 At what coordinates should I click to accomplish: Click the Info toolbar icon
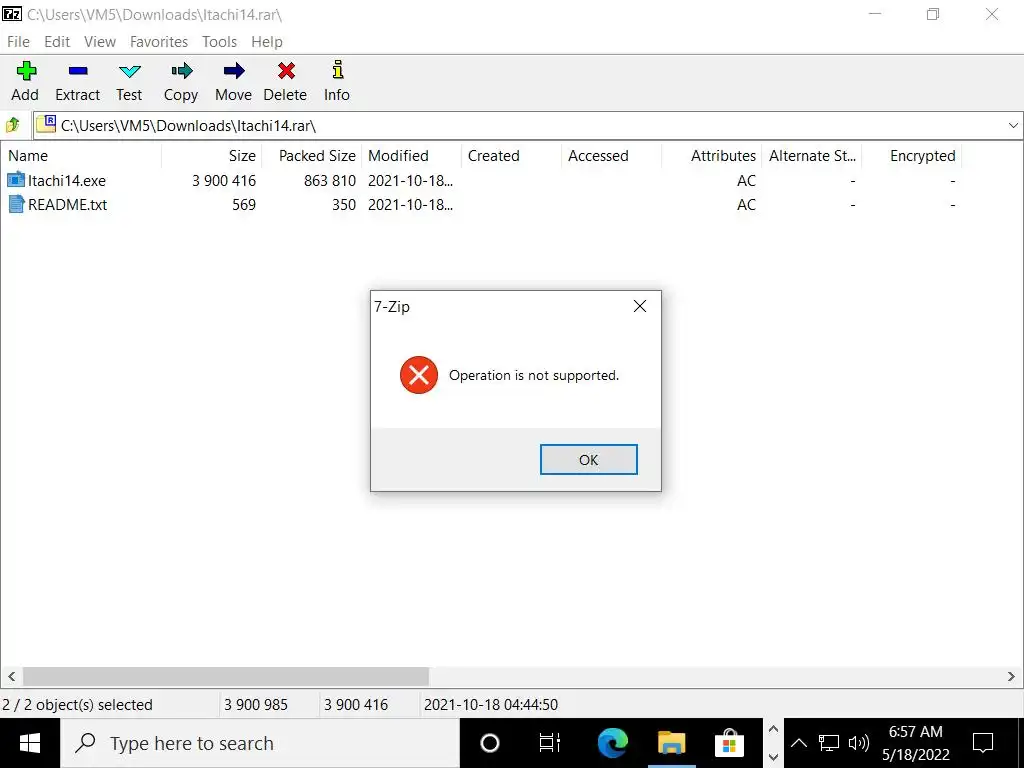tap(338, 70)
